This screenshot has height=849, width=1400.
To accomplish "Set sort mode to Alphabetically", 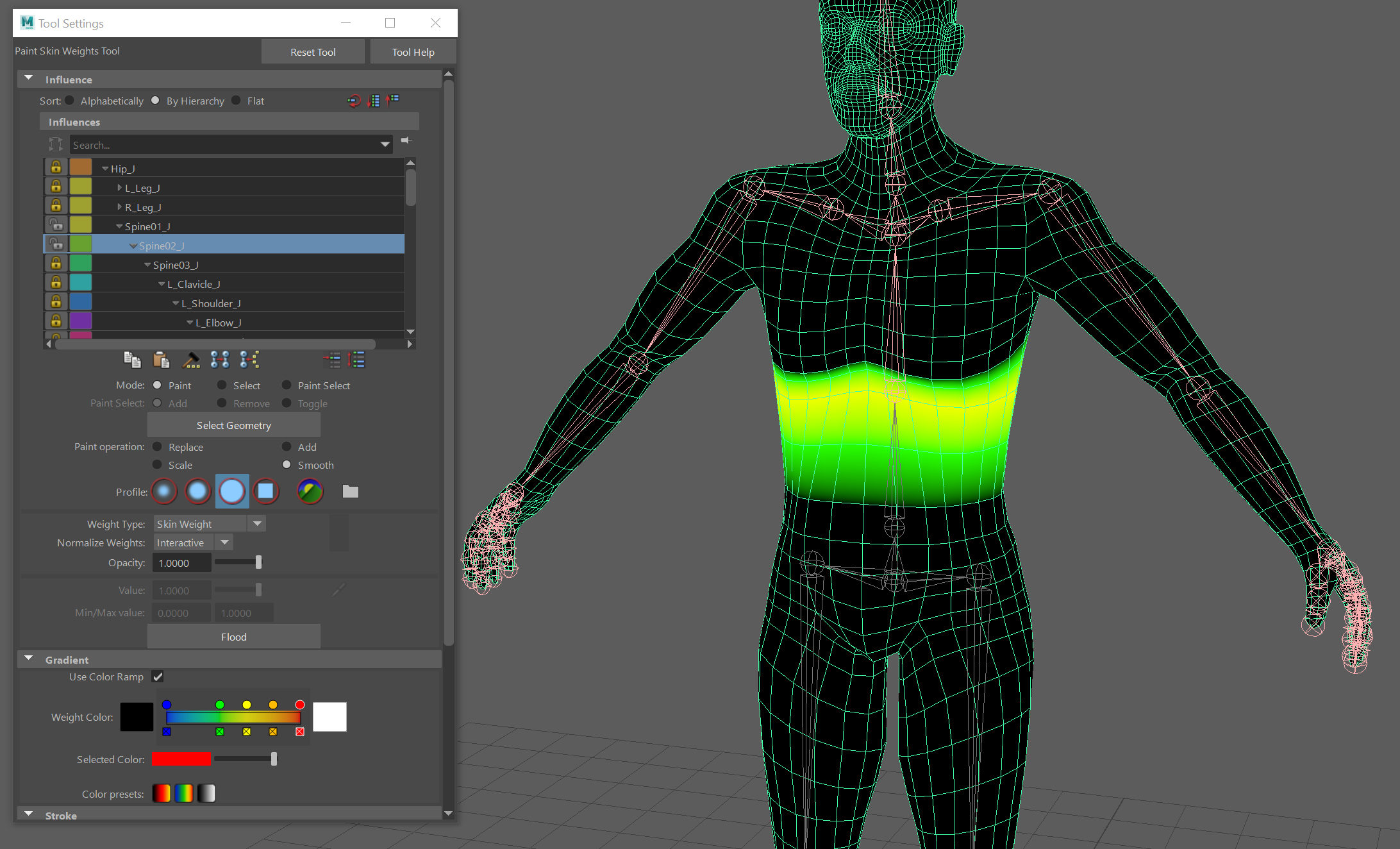I will [70, 101].
